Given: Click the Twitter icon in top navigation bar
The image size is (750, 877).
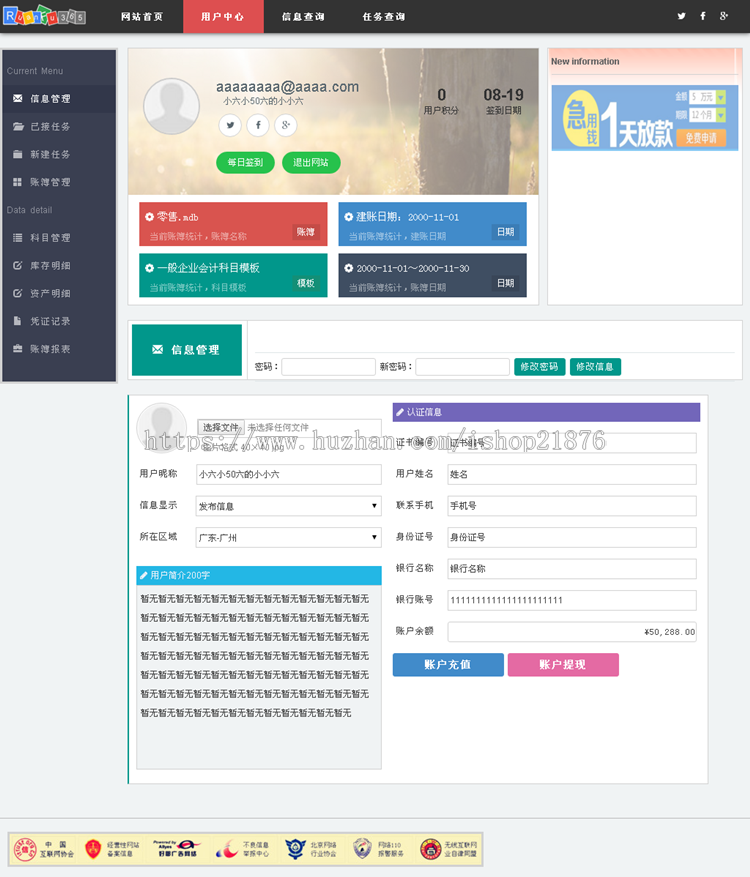Looking at the screenshot, I should pos(682,16).
